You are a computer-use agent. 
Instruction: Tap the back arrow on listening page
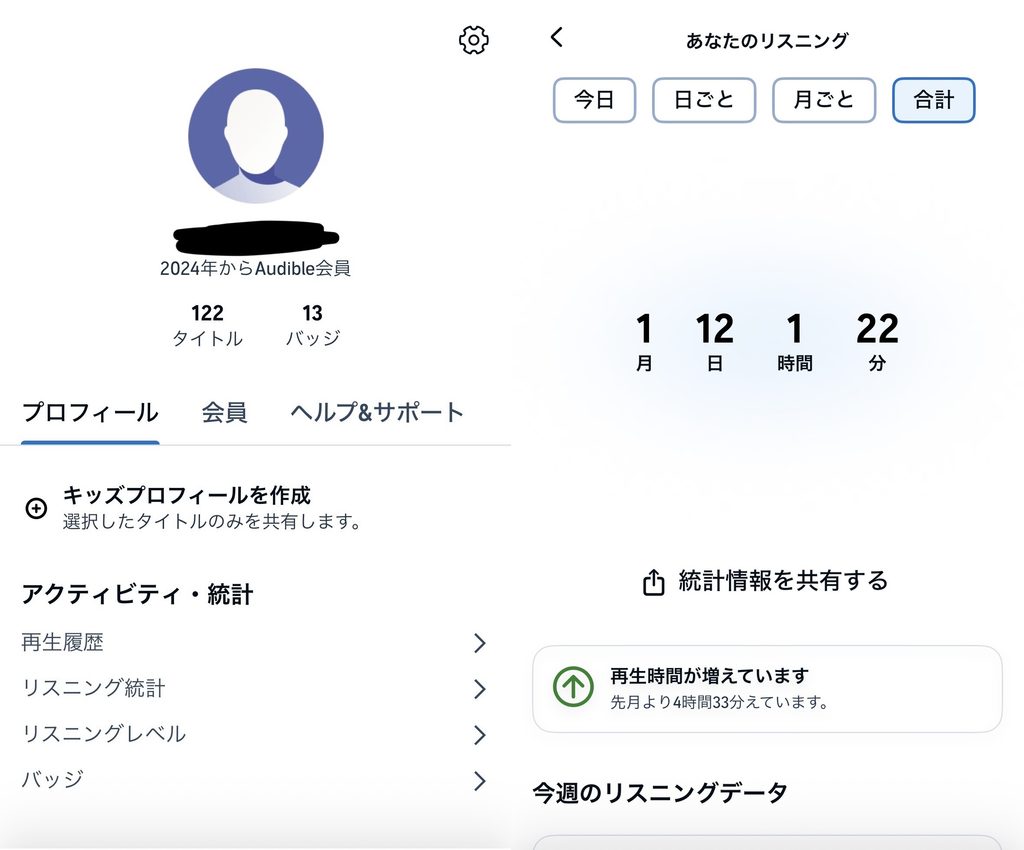556,37
